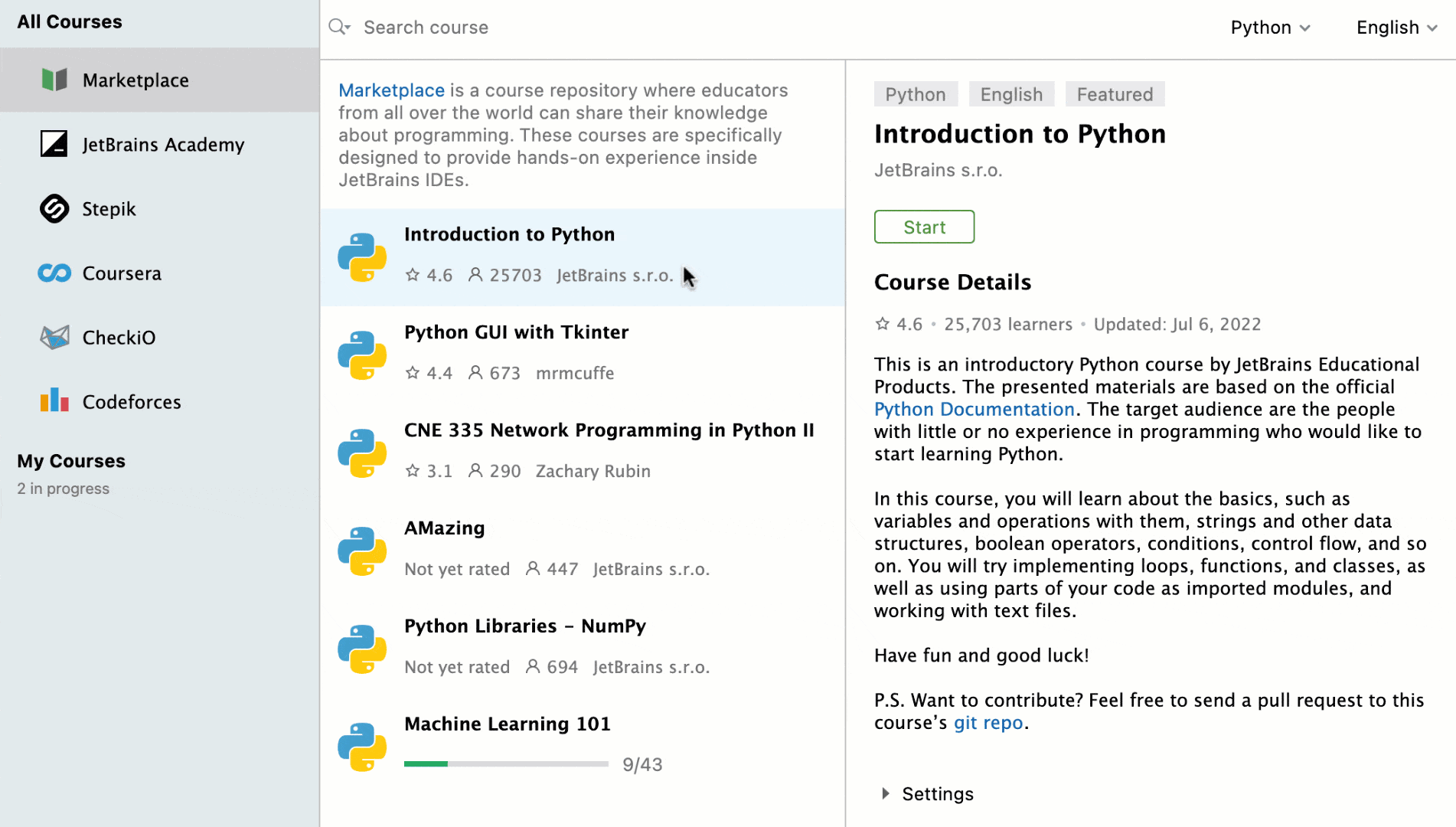
Task: Select the Stepik provider icon
Action: point(53,208)
